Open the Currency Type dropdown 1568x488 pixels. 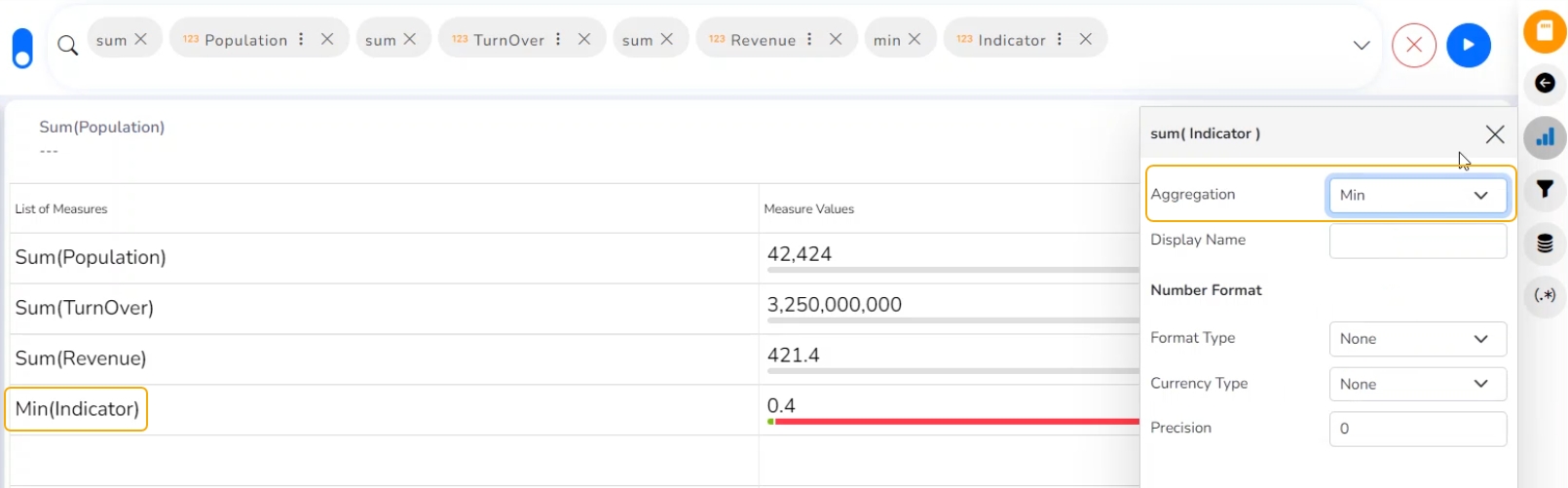point(1417,384)
